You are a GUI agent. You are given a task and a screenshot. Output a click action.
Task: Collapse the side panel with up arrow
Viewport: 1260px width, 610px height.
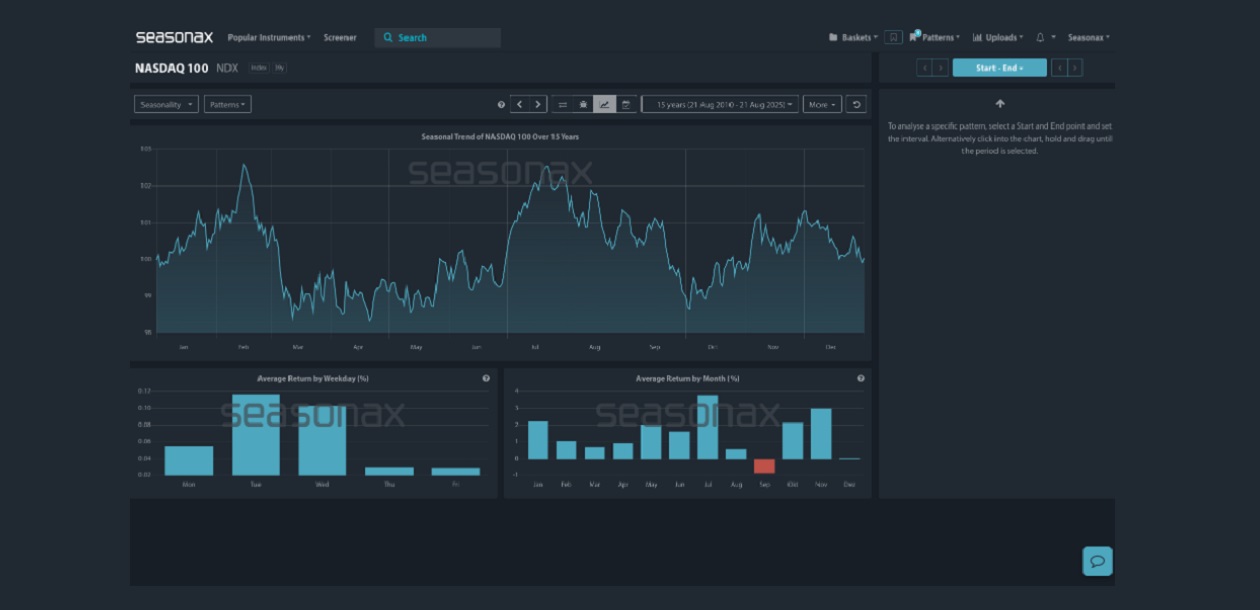pyautogui.click(x=999, y=104)
